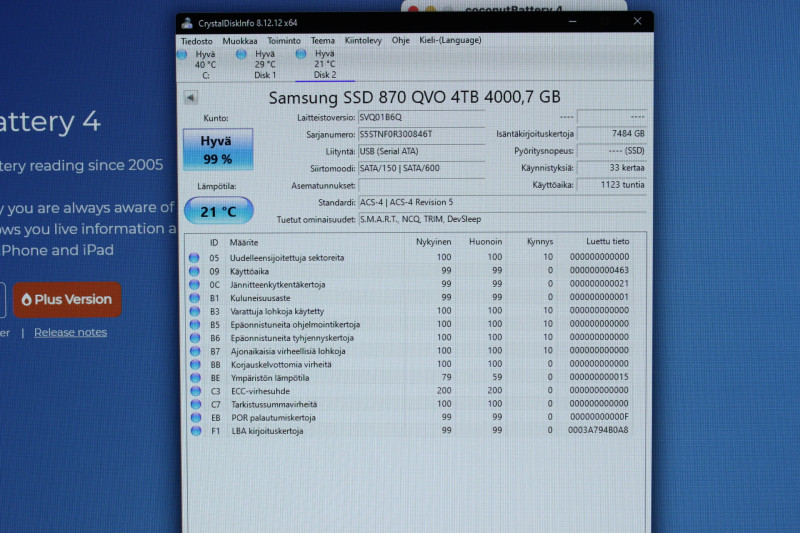Click the Tuetut ominaisuudet S.M.A.R.T. field
Screen dimensions: 800x533
coord(502,219)
